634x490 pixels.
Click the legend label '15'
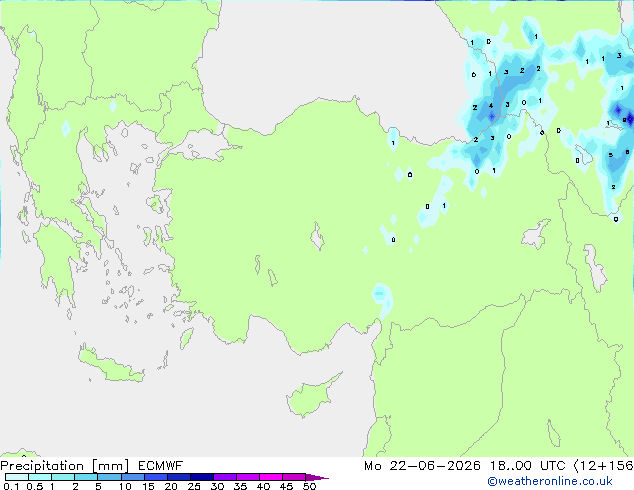148,486
